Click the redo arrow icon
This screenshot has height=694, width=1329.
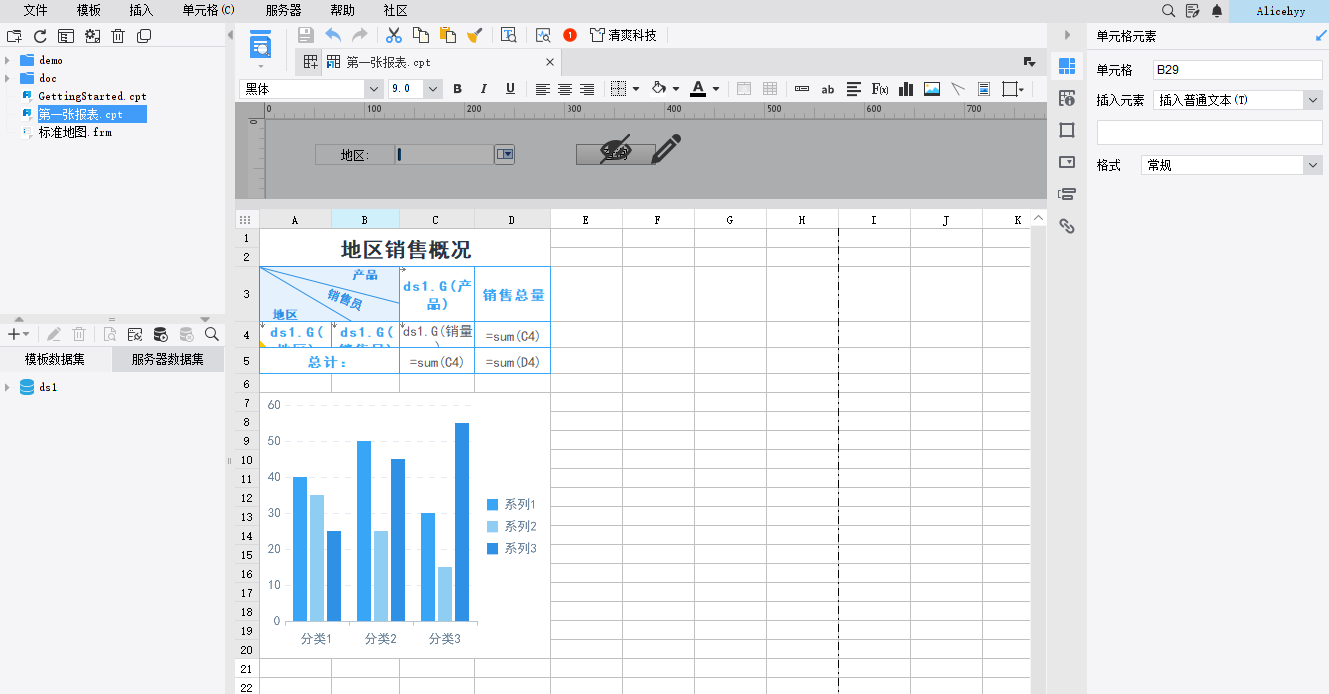(359, 35)
